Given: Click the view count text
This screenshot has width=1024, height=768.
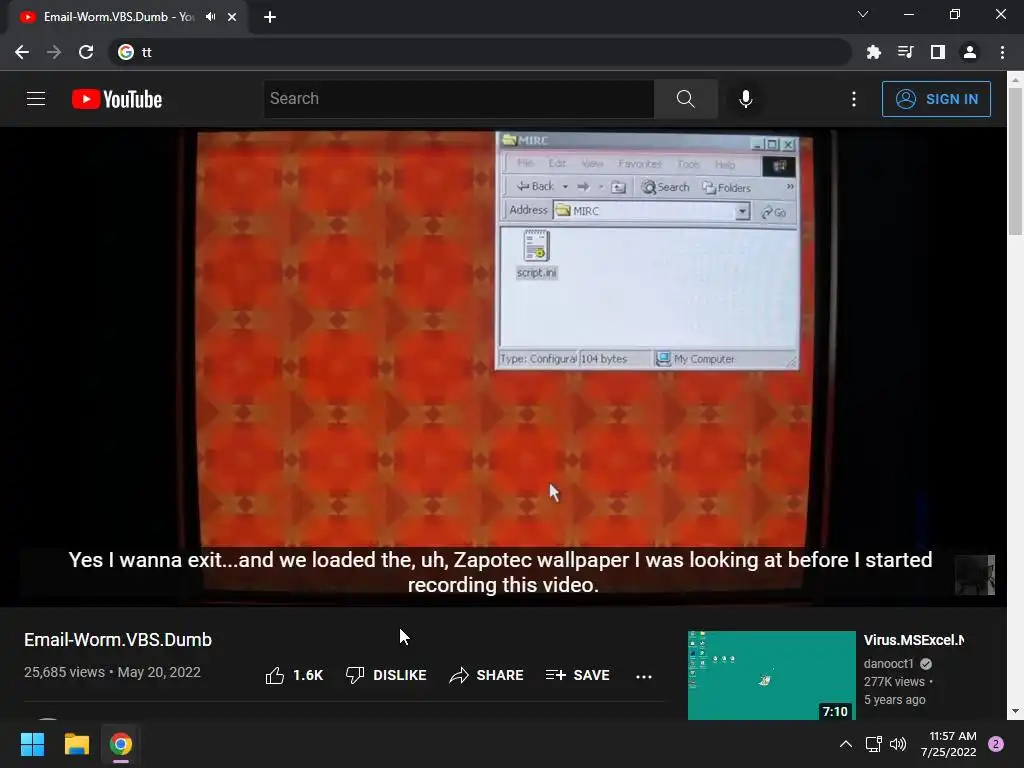Looking at the screenshot, I should (64, 672).
